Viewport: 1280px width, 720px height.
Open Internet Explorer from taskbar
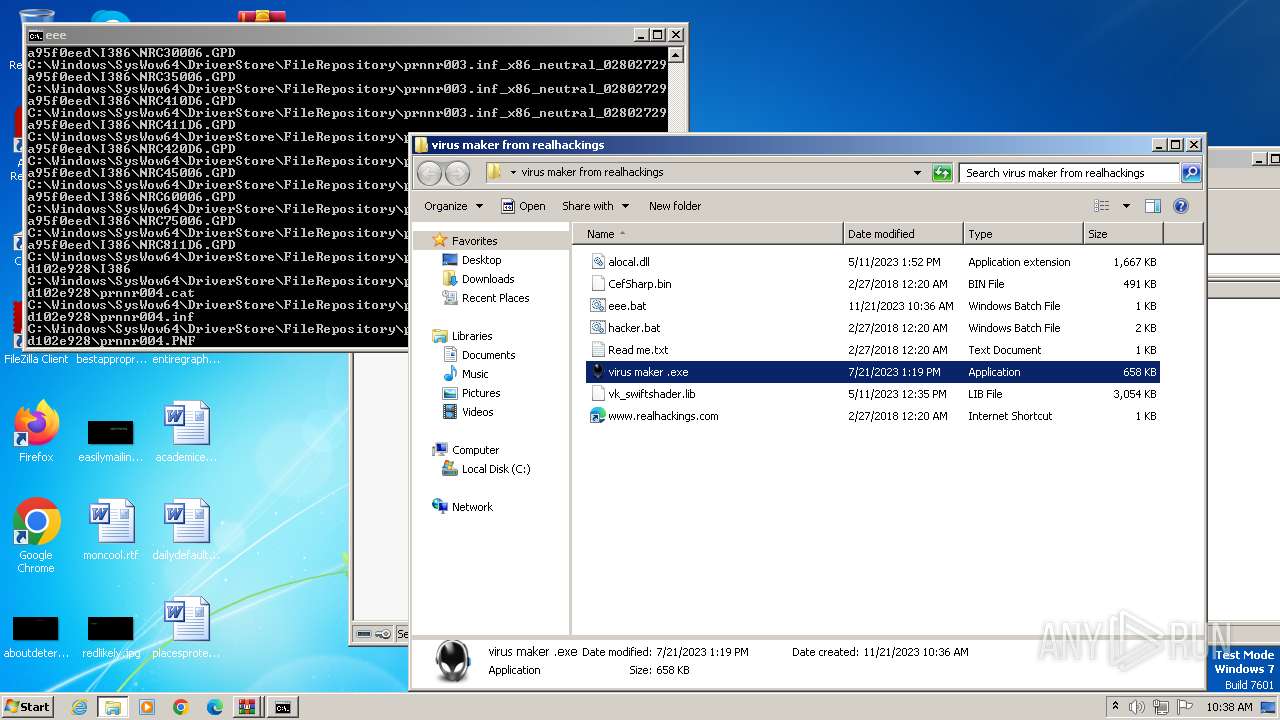click(x=79, y=707)
